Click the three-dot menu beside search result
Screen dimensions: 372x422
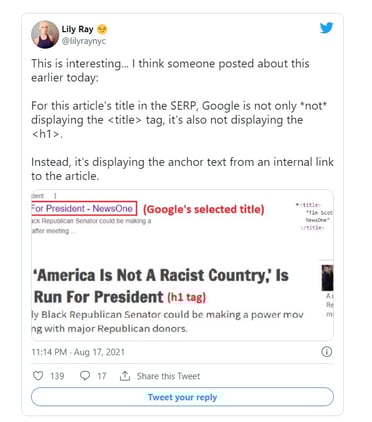55,196
